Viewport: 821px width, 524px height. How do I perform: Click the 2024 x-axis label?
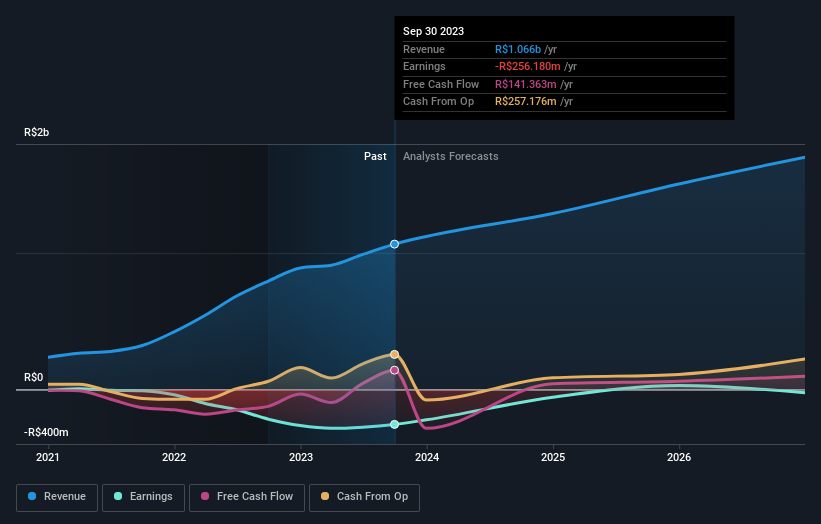427,458
